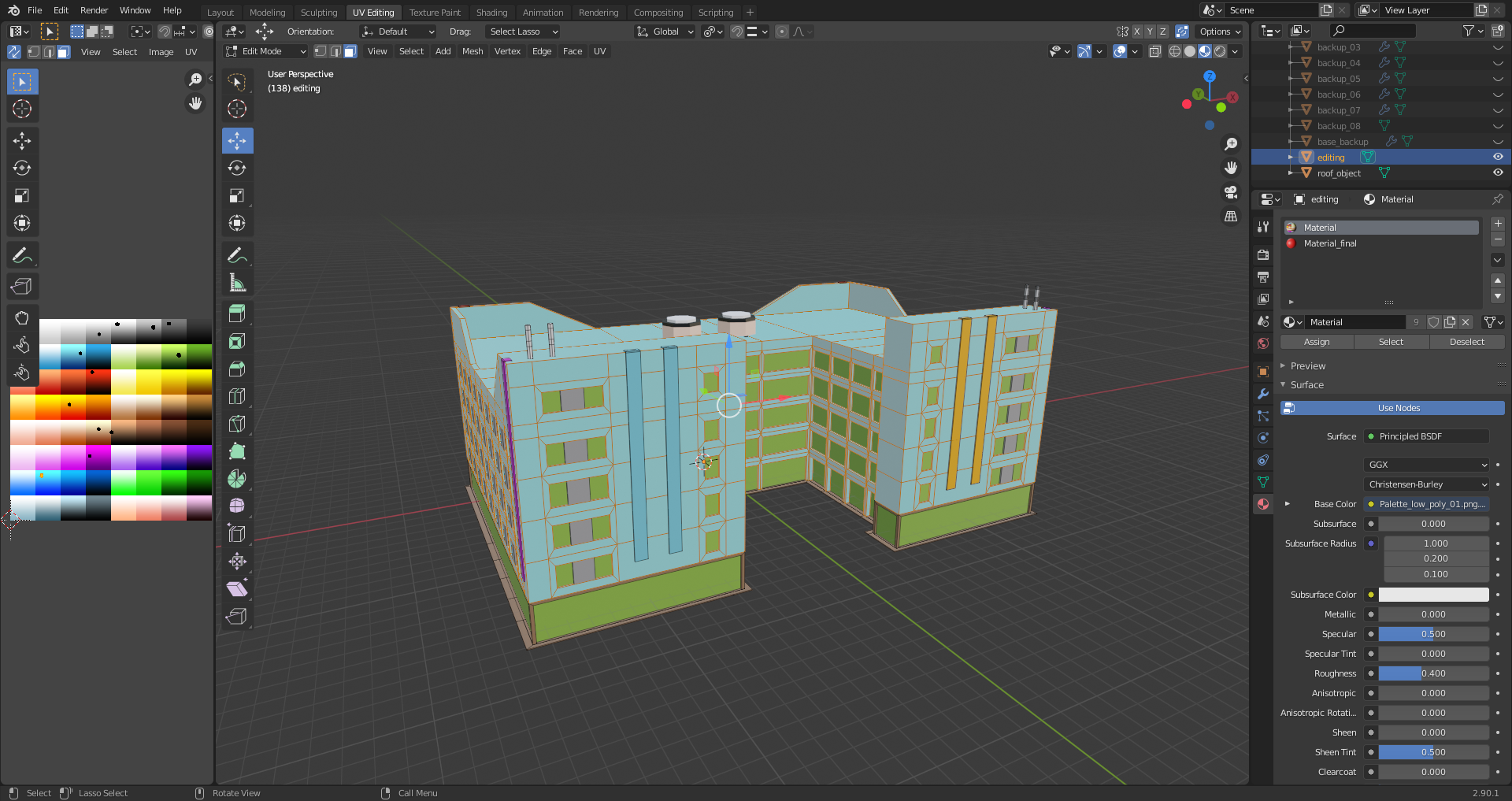The height and width of the screenshot is (801, 1512).
Task: Select the Cursor tool in 3D viewport
Action: [237, 109]
